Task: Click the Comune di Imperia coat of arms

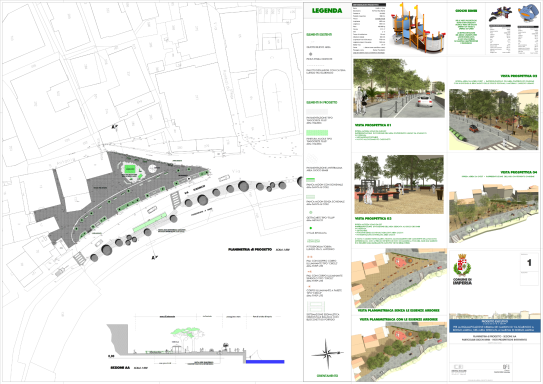Action: click(x=462, y=266)
